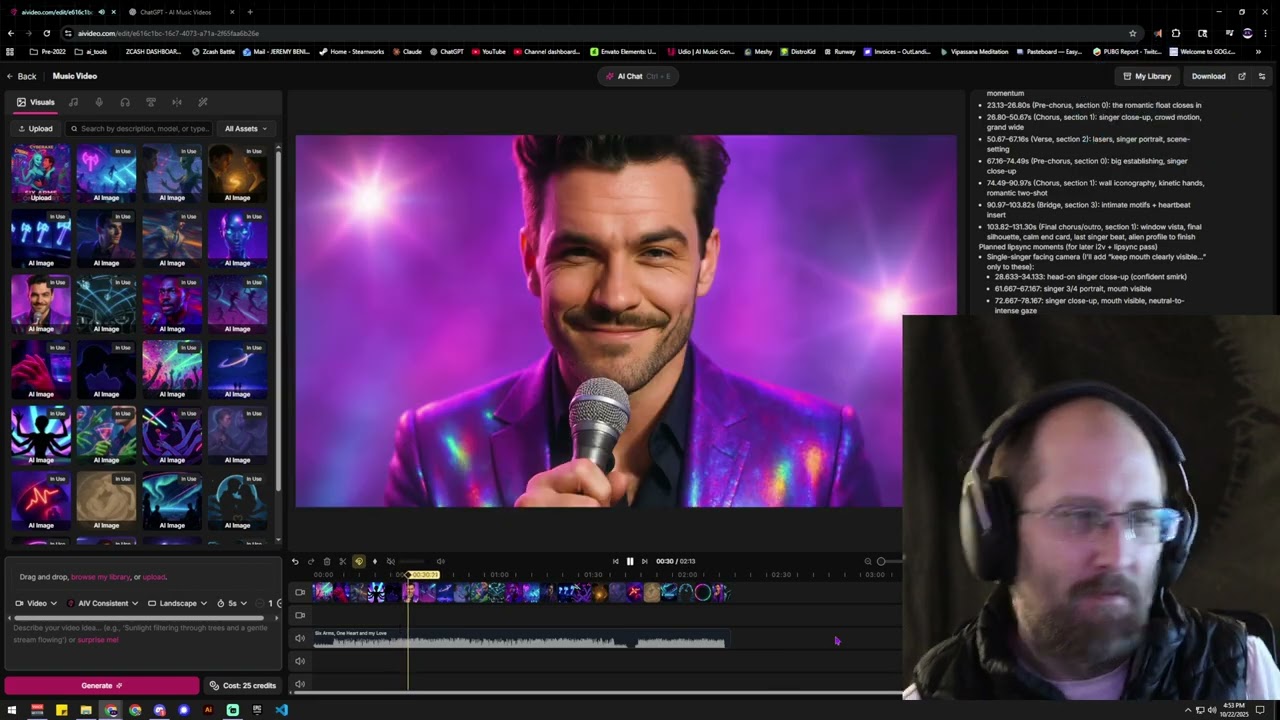Delete the selected clip with trash icon
The image size is (1280, 720).
pyautogui.click(x=327, y=561)
